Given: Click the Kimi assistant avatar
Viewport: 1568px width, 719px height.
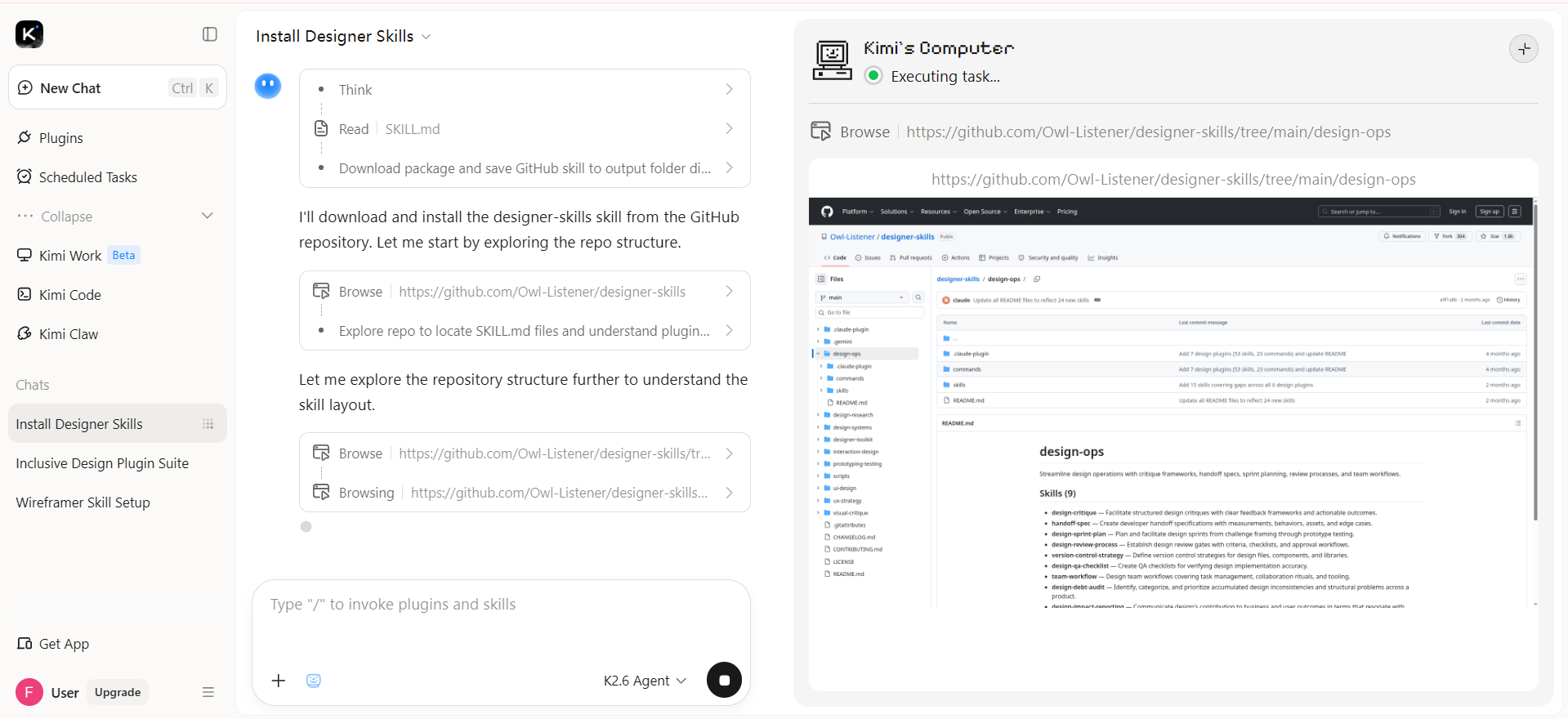Looking at the screenshot, I should [x=268, y=86].
